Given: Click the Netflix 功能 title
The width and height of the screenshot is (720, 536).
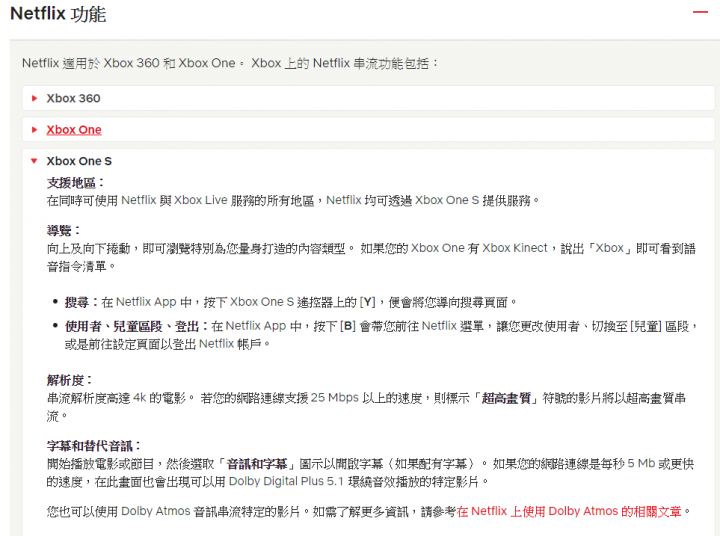Looking at the screenshot, I should [x=58, y=14].
